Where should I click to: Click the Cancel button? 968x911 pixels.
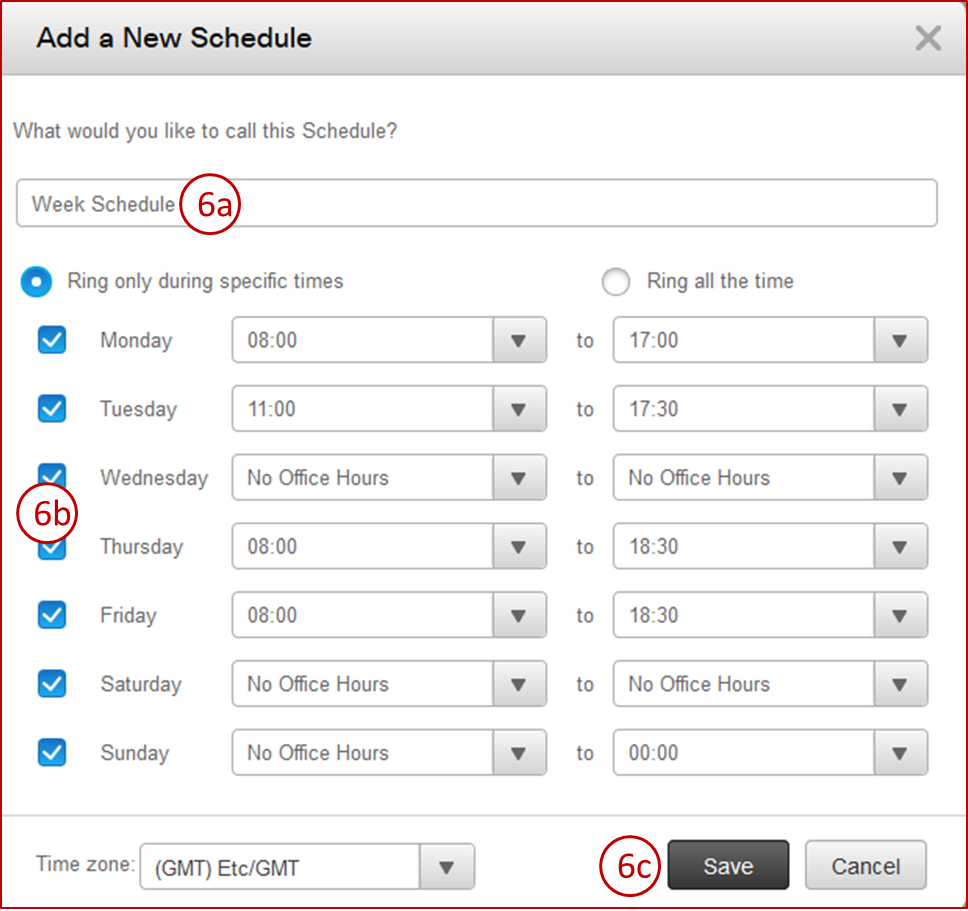(x=865, y=866)
